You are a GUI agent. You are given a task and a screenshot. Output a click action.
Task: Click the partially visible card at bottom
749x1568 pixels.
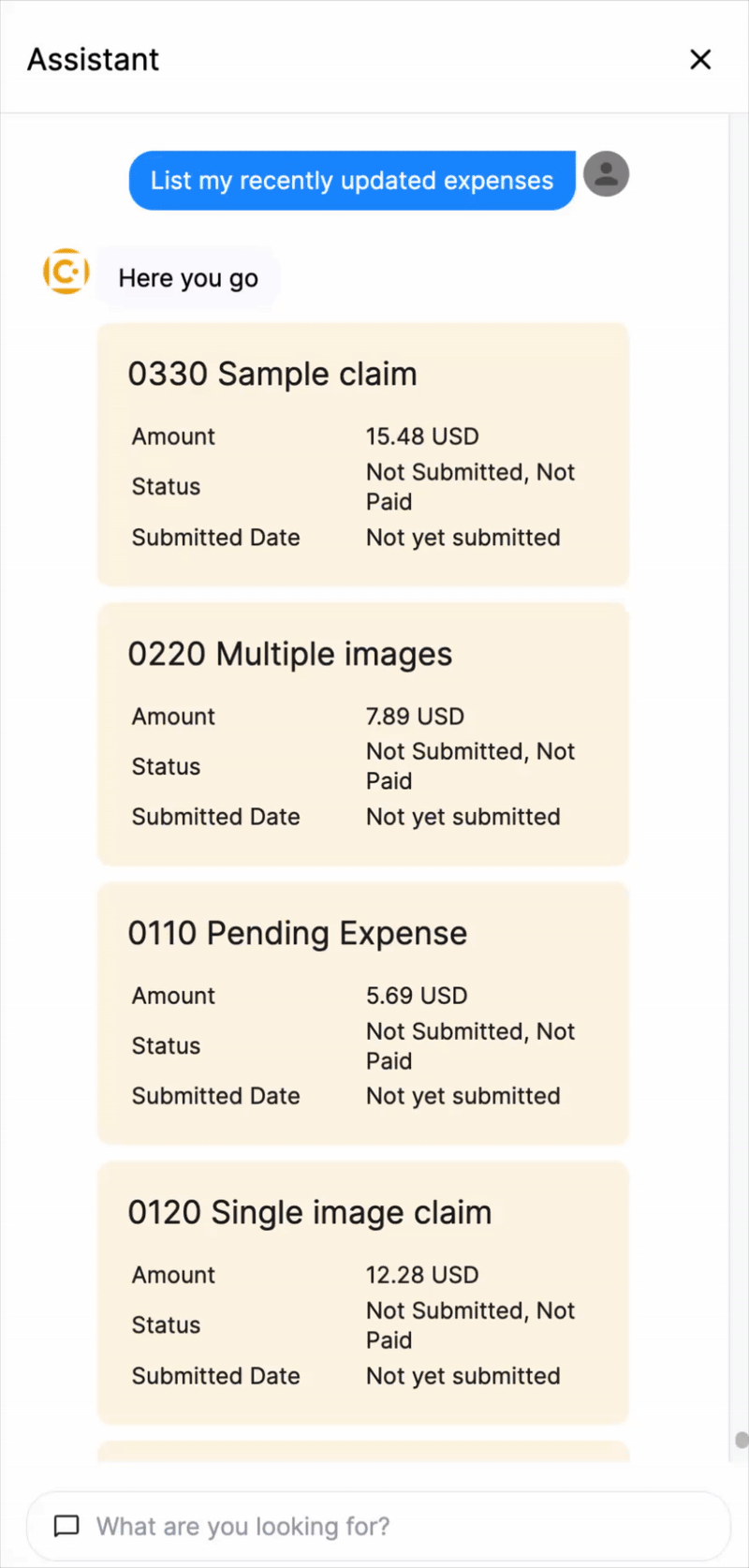tap(363, 1451)
